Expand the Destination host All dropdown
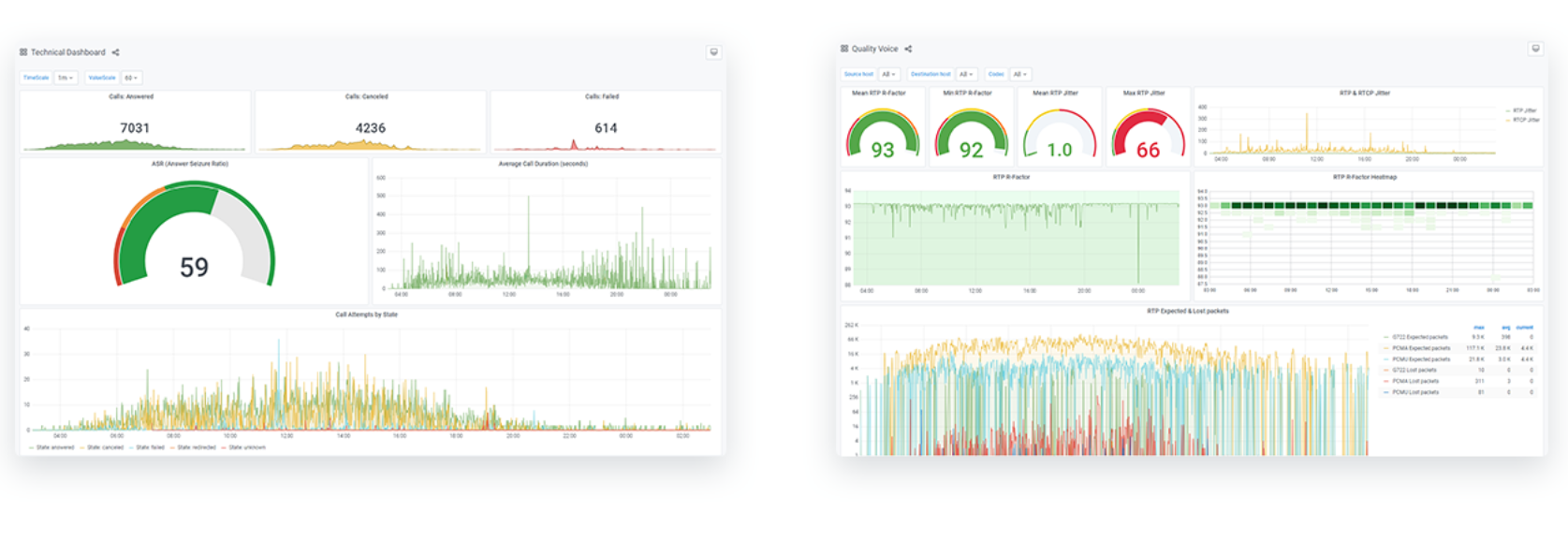Viewport: 1568px width, 540px height. [966, 74]
